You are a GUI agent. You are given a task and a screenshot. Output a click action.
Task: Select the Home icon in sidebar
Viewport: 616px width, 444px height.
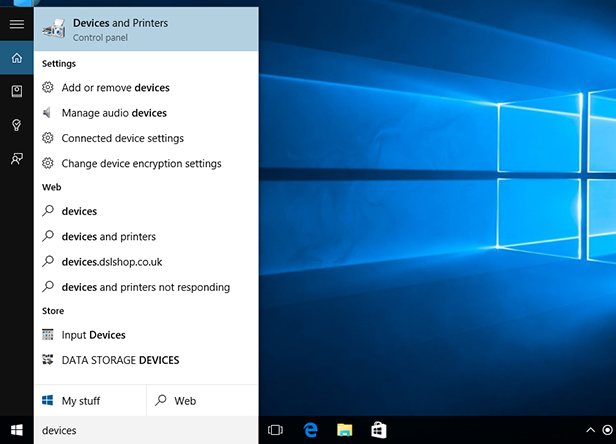coord(16,58)
